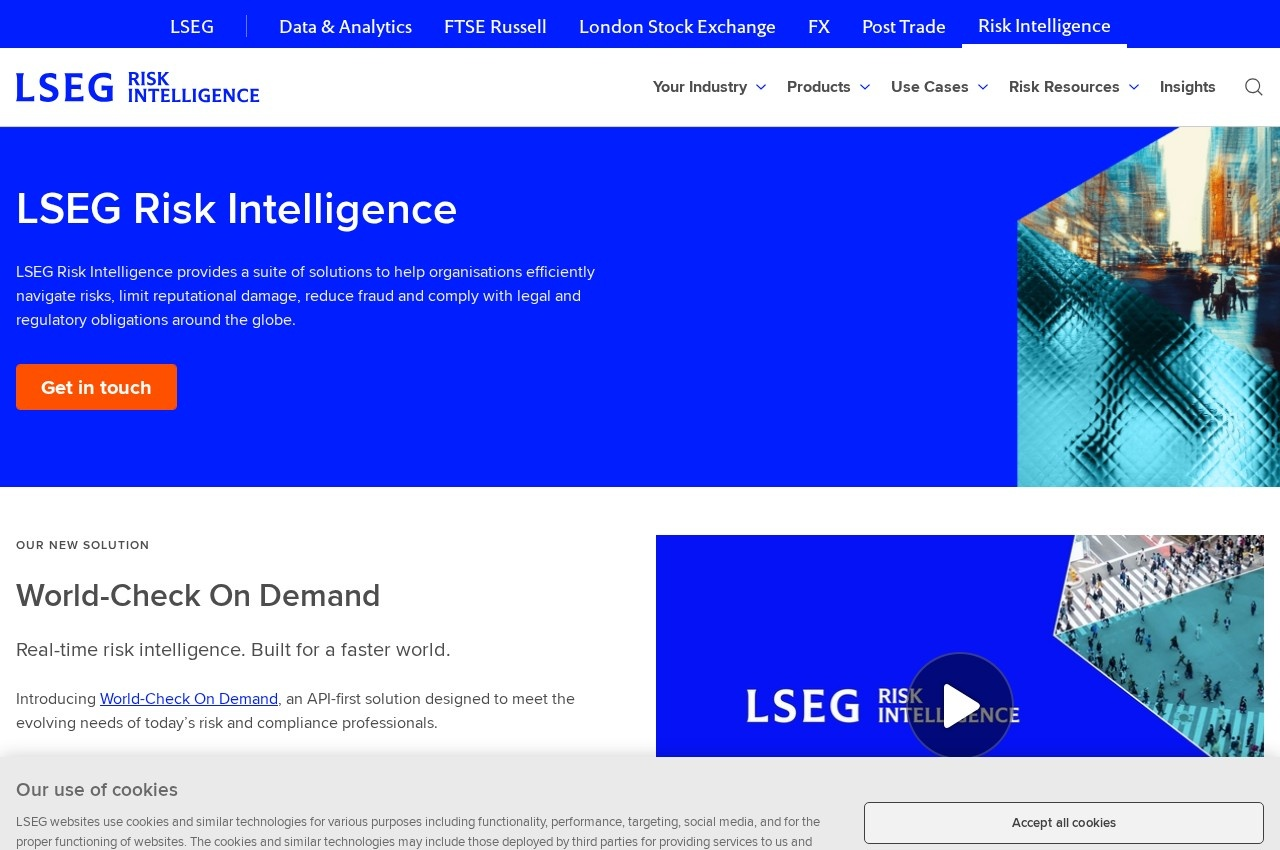Click the Get in touch button
Viewport: 1280px width, 850px height.
(x=96, y=387)
